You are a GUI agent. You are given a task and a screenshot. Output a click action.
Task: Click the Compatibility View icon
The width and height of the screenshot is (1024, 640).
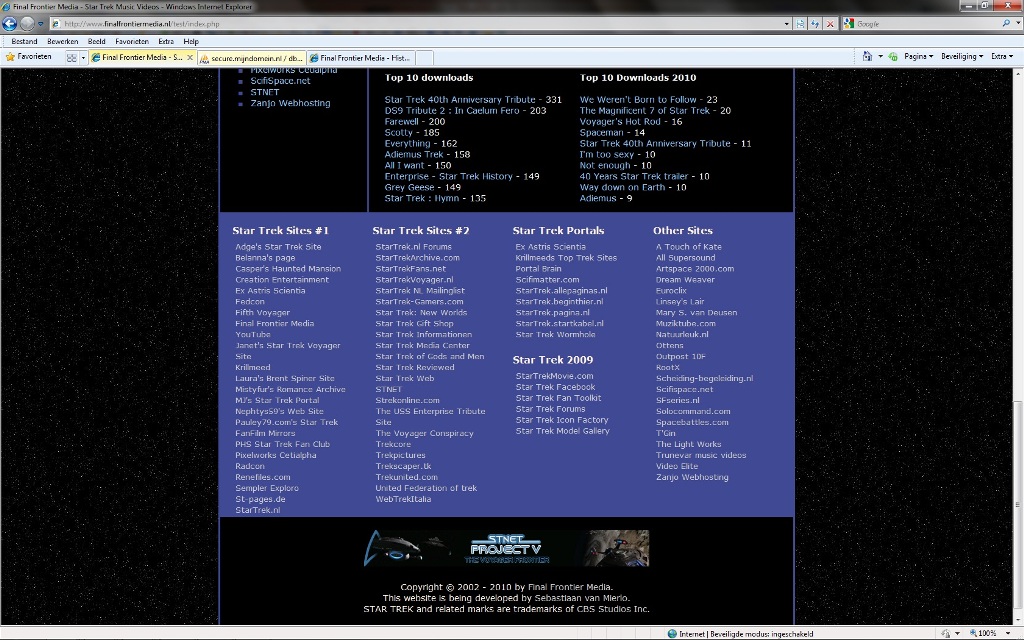pos(801,24)
